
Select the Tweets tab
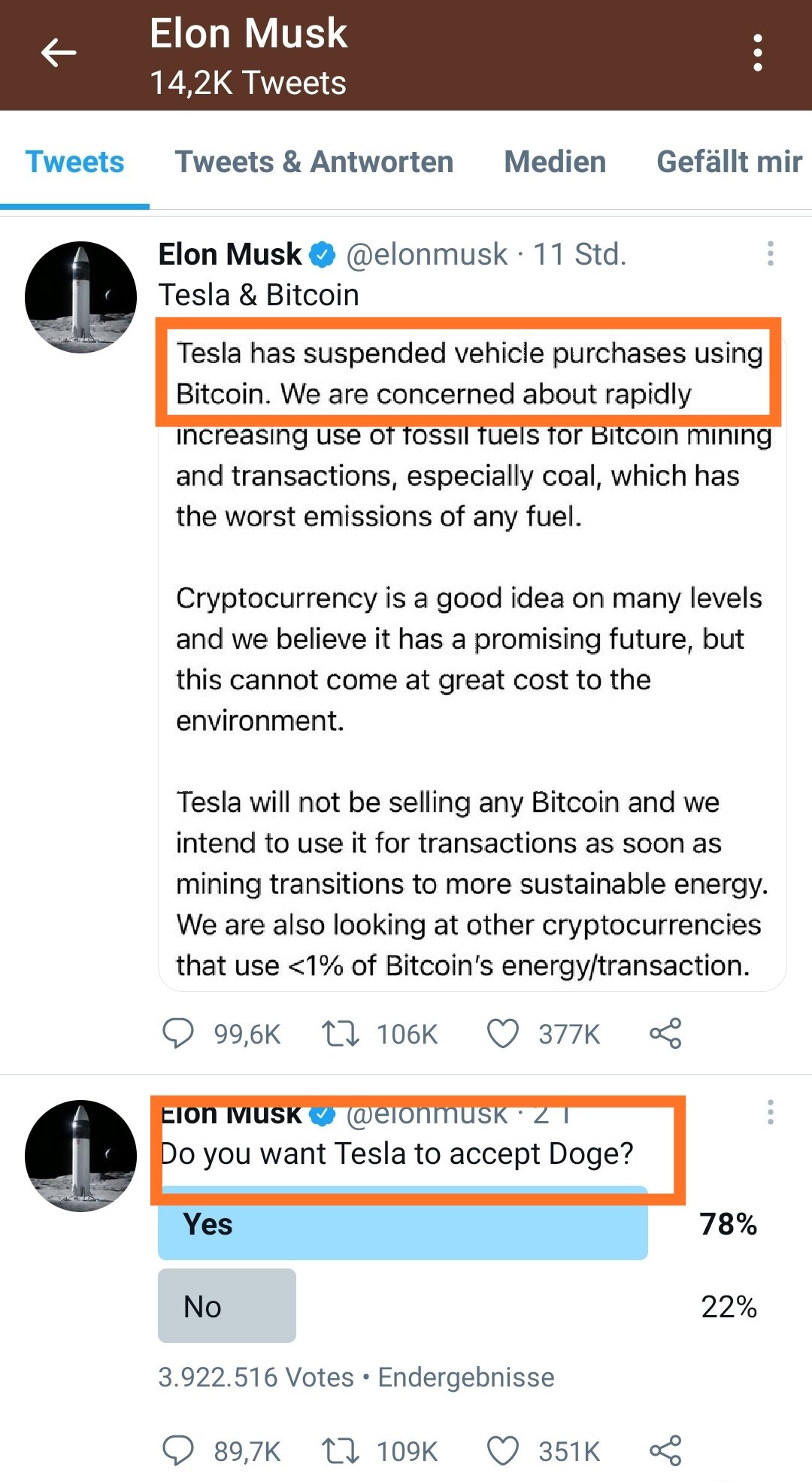(74, 162)
